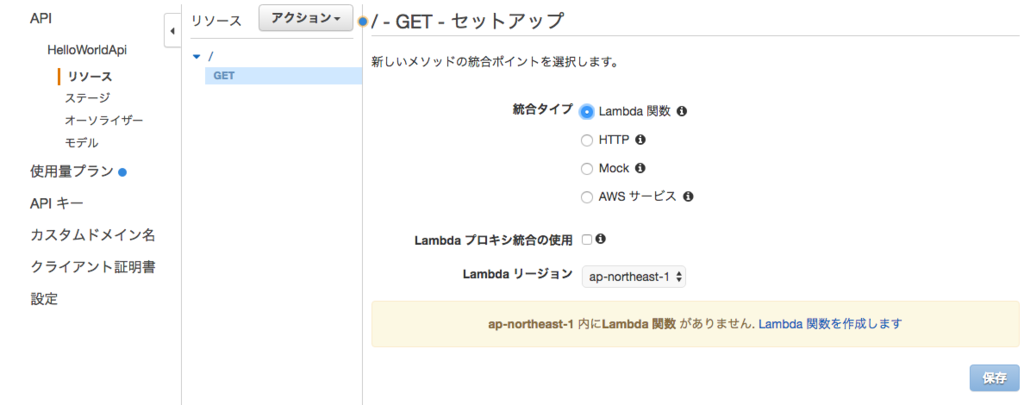Select the Lambda 関数 radio button

(x=587, y=112)
